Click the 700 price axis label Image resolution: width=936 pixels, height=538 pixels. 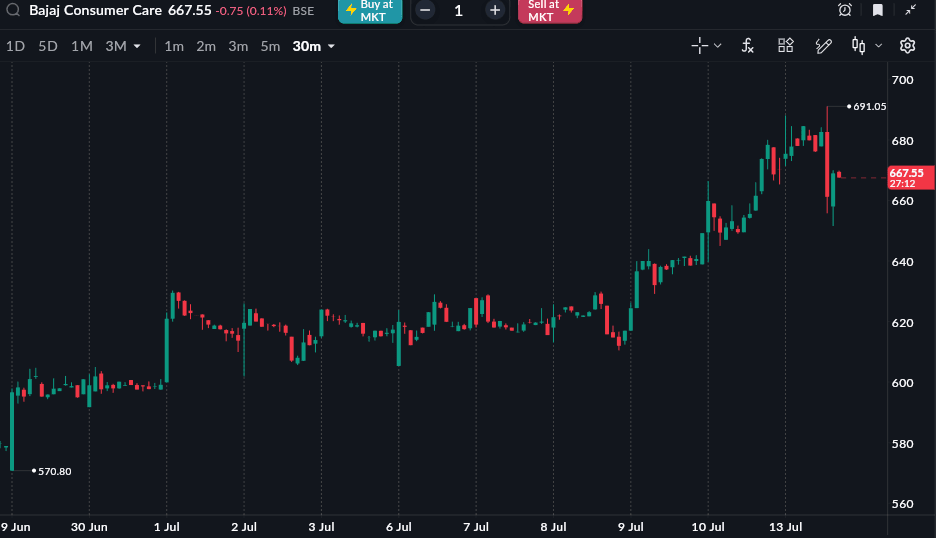[902, 80]
